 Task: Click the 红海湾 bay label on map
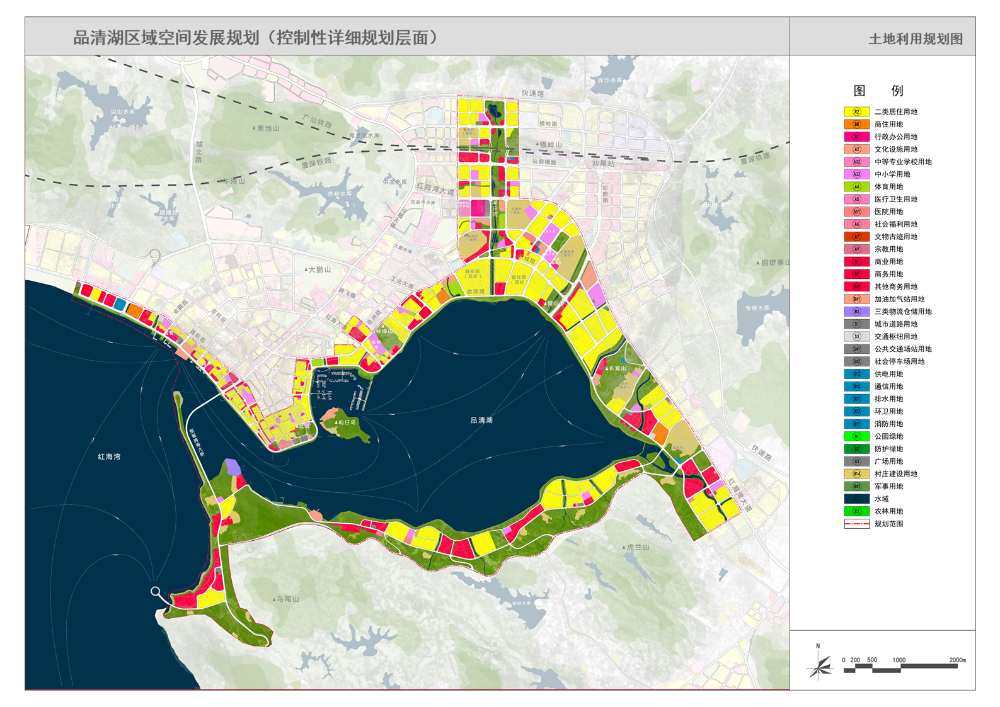click(x=109, y=456)
